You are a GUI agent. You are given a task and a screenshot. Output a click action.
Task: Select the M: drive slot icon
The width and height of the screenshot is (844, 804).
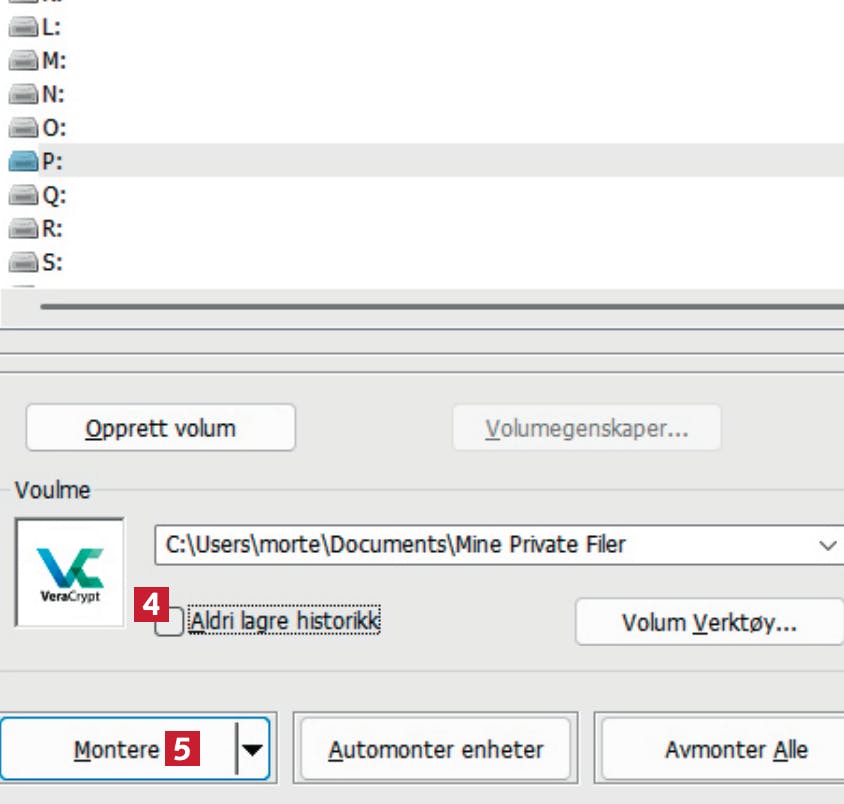23,60
